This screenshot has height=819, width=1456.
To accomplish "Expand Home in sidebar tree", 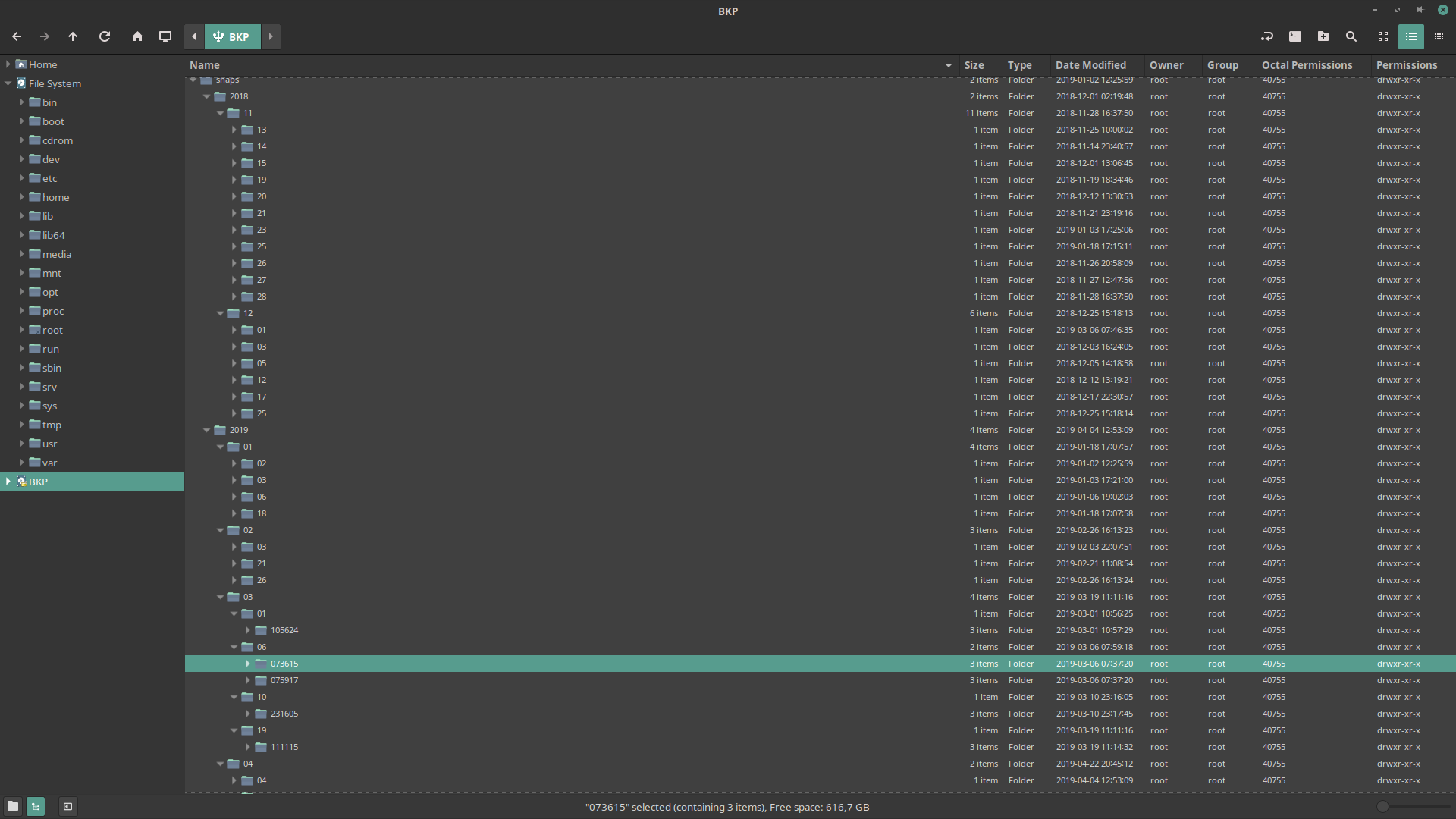I will pyautogui.click(x=8, y=64).
